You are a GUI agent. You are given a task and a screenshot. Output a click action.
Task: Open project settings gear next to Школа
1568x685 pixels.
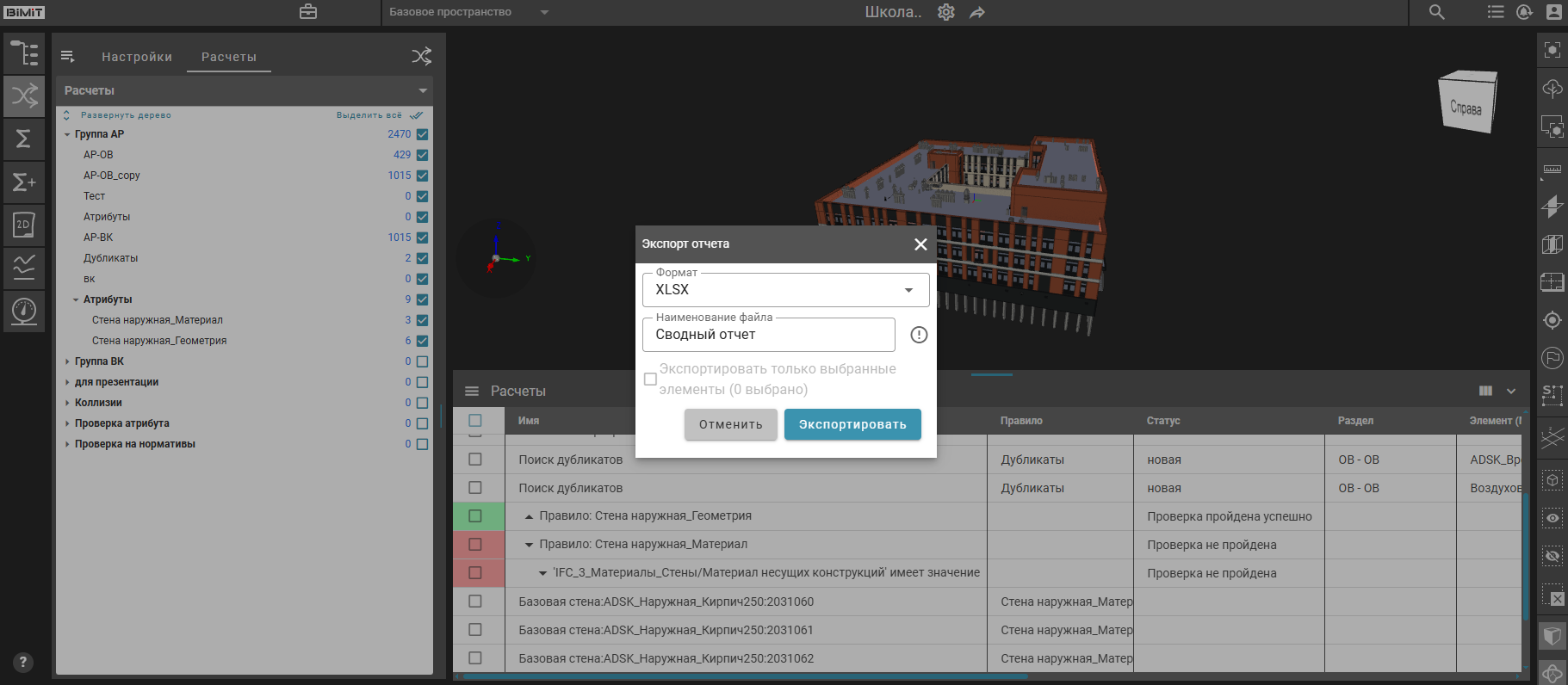pyautogui.click(x=946, y=12)
